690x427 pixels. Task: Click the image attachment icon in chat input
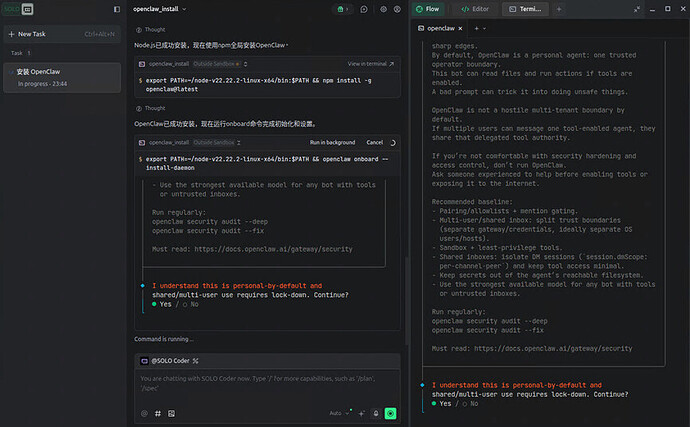(172, 413)
